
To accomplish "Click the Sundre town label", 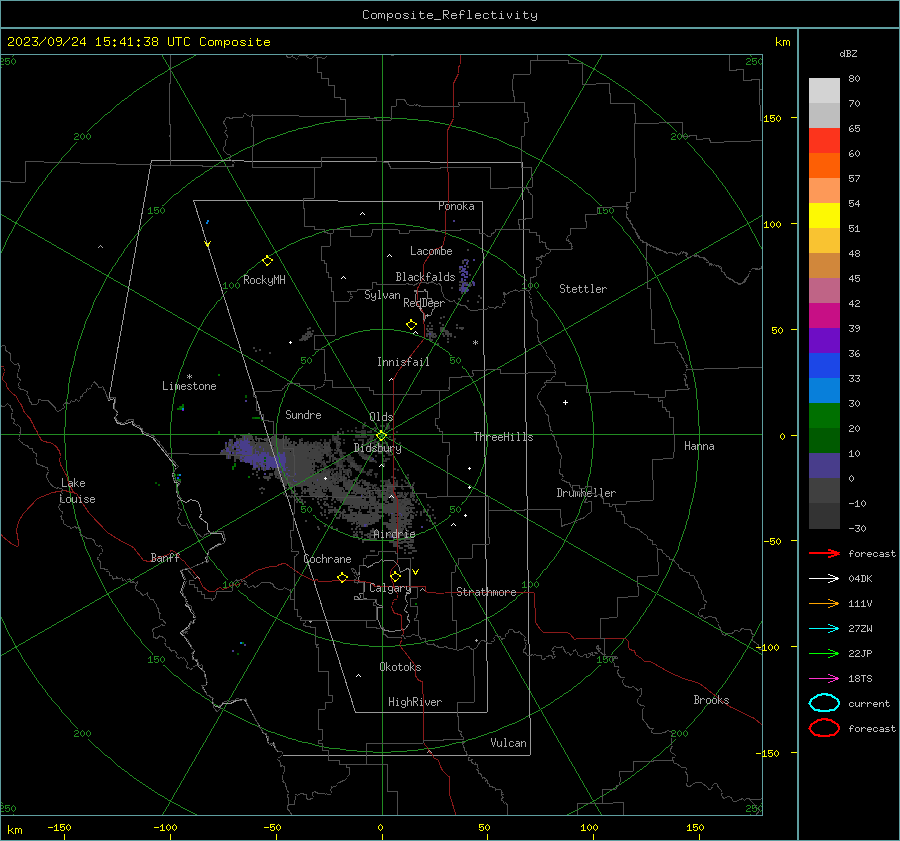I will [303, 414].
